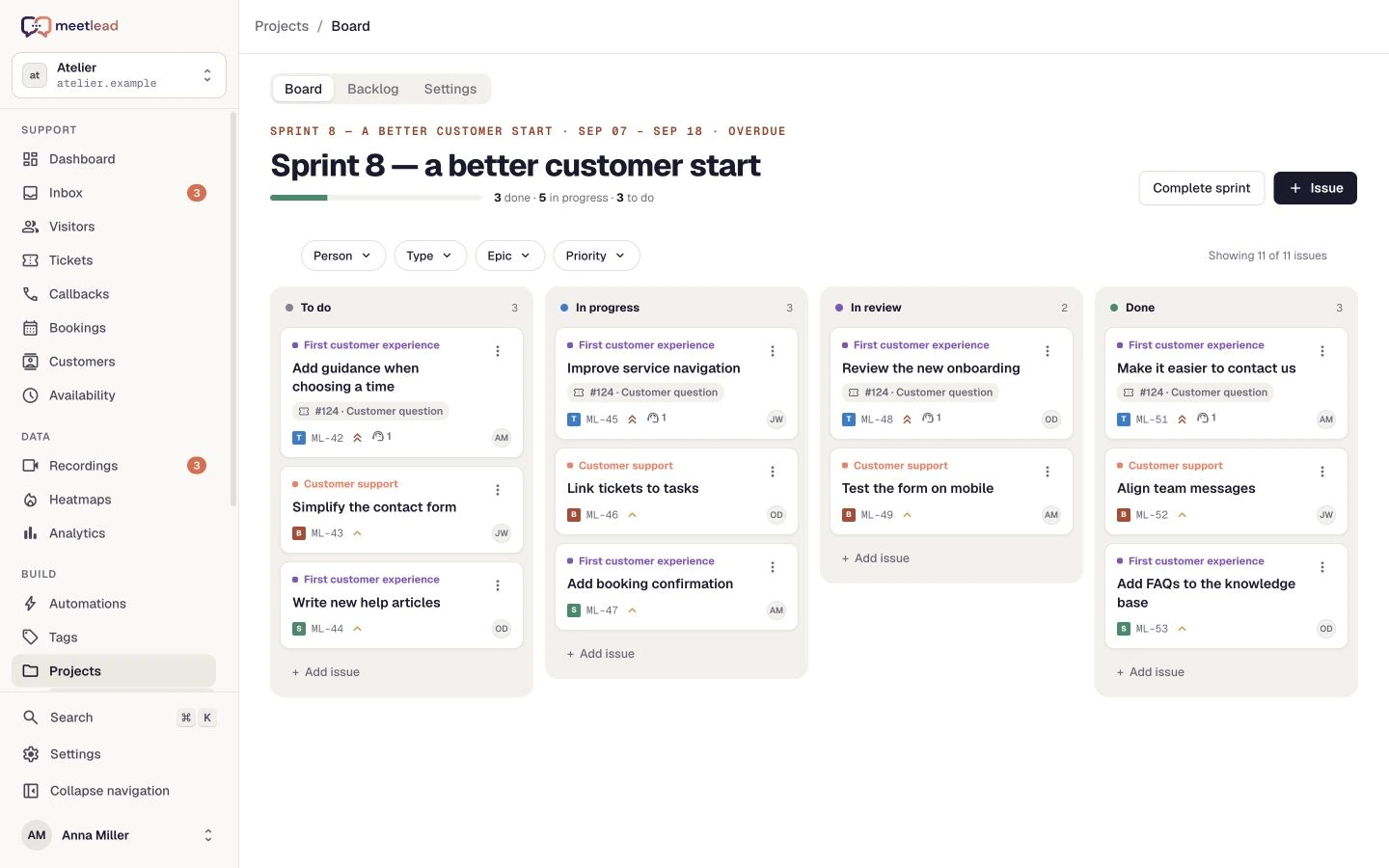1389x868 pixels.
Task: Open card menu for Simplify the contact form
Action: pyautogui.click(x=498, y=490)
